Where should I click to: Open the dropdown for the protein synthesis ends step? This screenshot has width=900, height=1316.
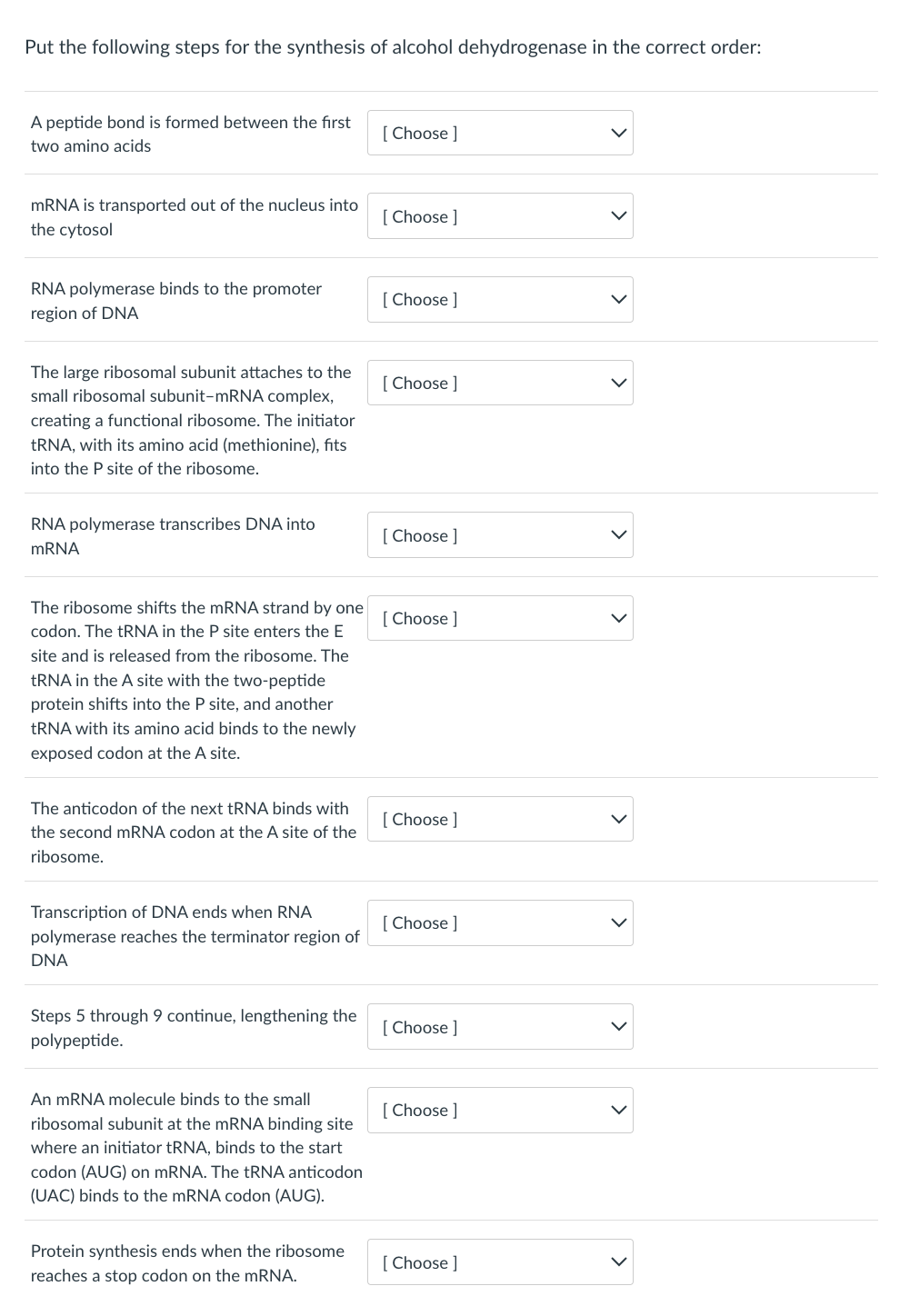[499, 1262]
